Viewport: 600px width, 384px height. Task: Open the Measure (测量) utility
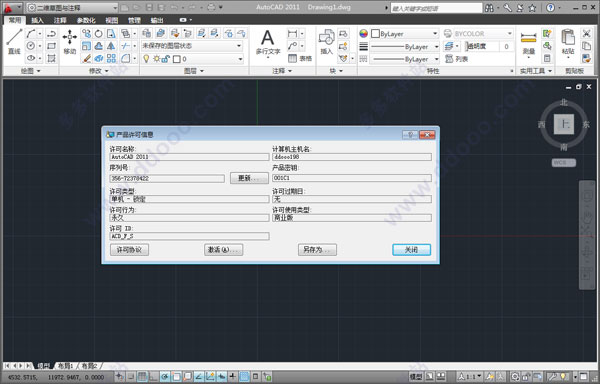(528, 42)
